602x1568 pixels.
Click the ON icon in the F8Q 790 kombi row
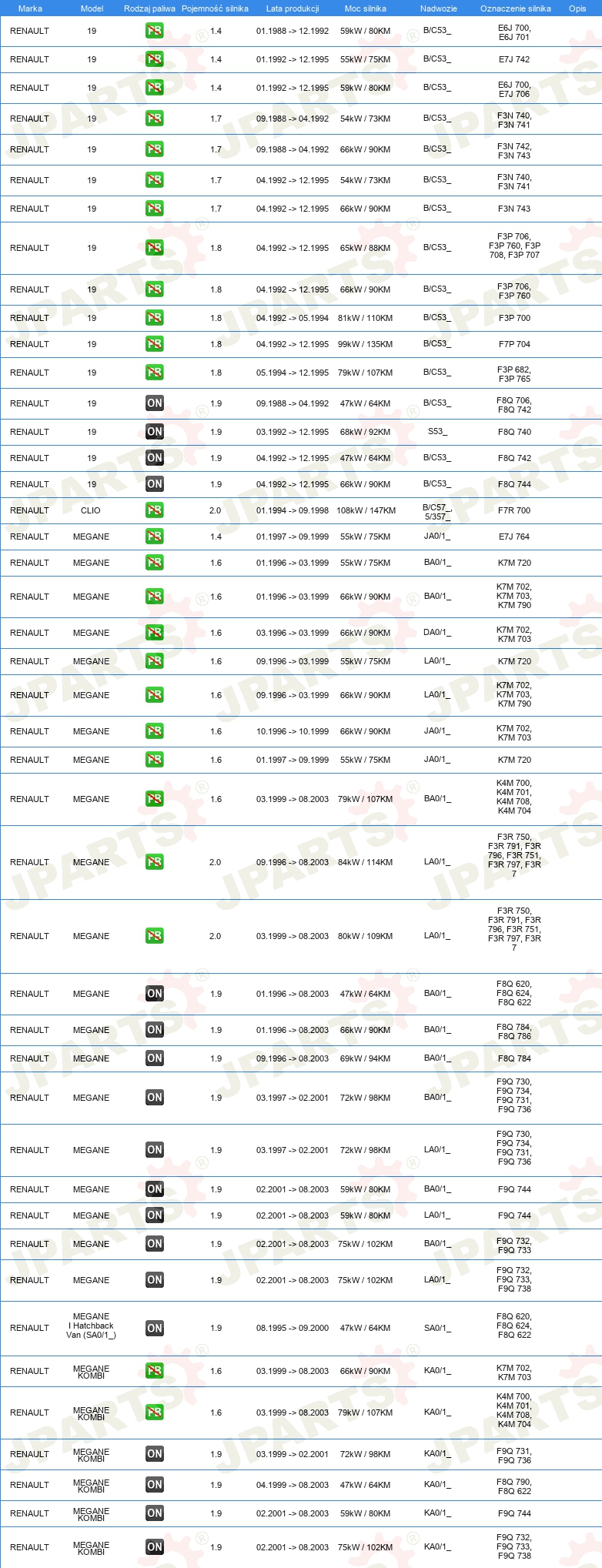click(155, 1484)
